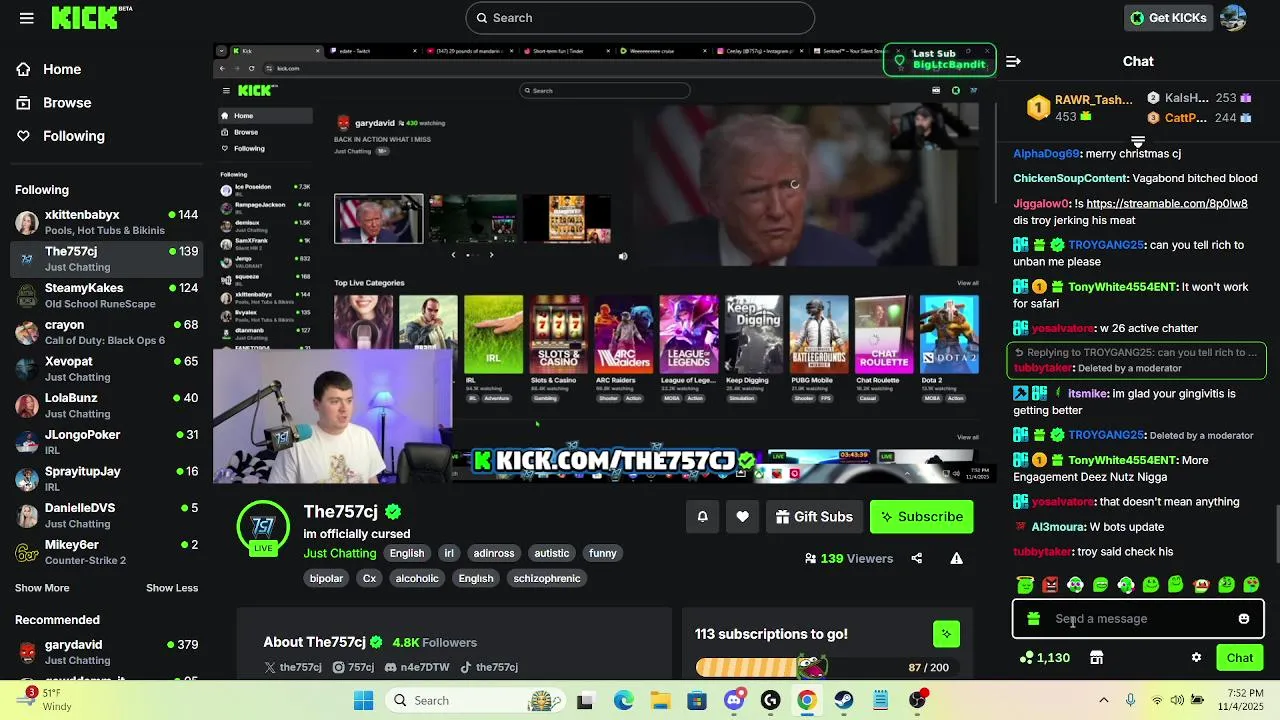The image size is (1280, 720).
Task: Click the live stream video player
Action: pyautogui.click(x=605, y=263)
